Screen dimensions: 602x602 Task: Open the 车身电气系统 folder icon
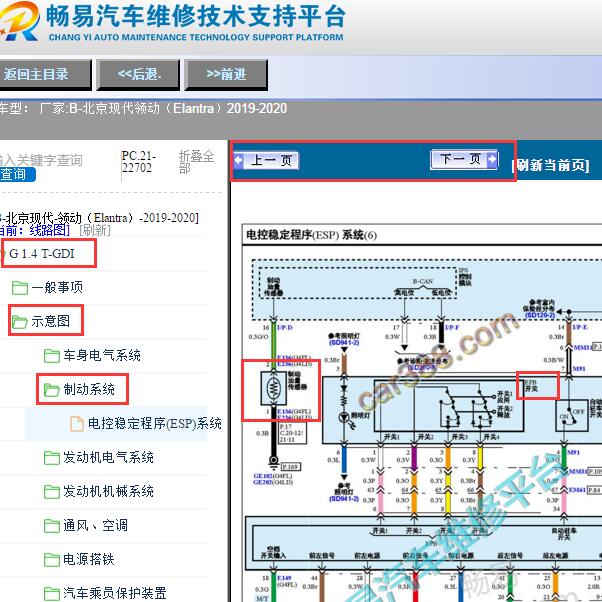51,356
